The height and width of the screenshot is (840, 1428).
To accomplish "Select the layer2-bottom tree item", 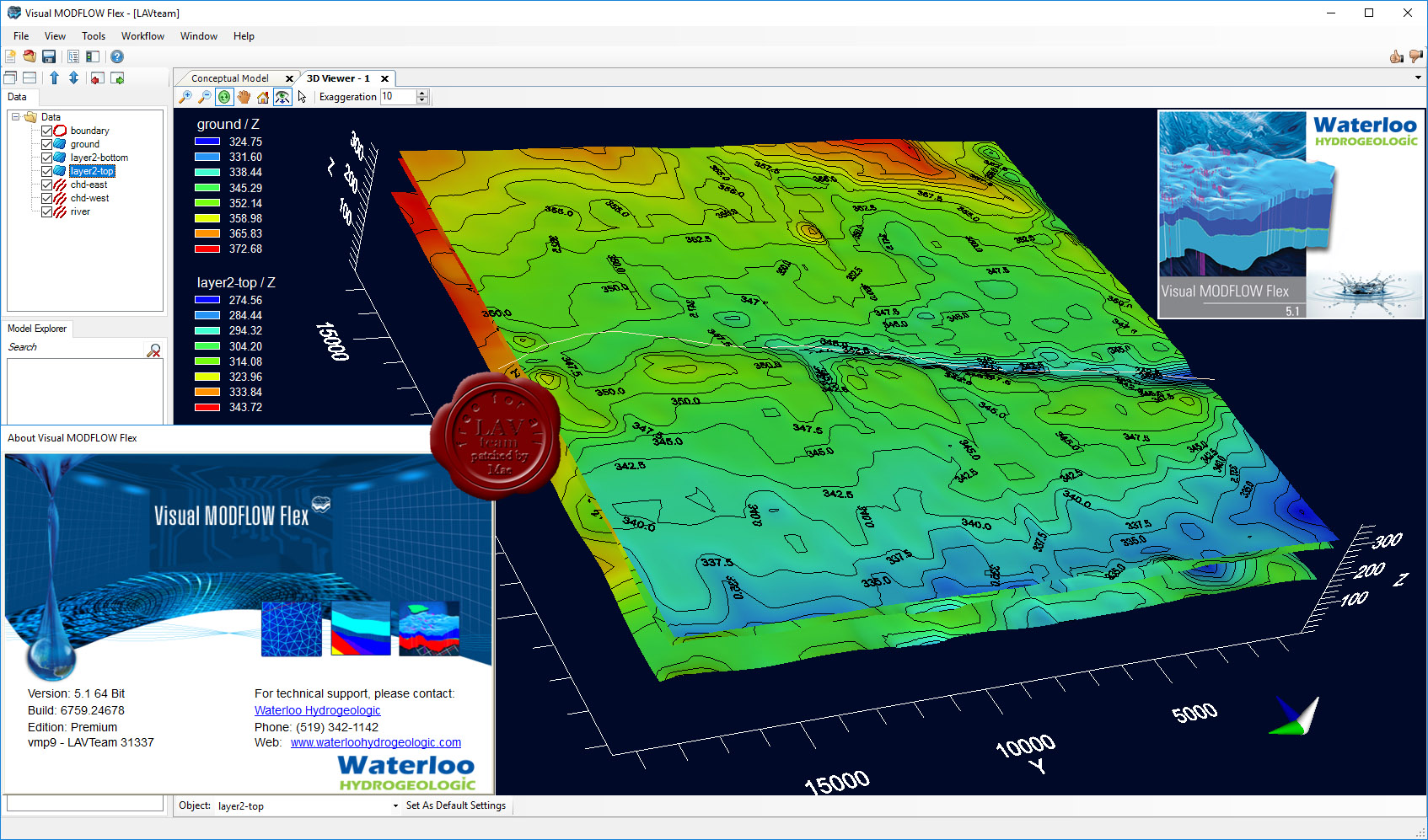I will [x=99, y=158].
